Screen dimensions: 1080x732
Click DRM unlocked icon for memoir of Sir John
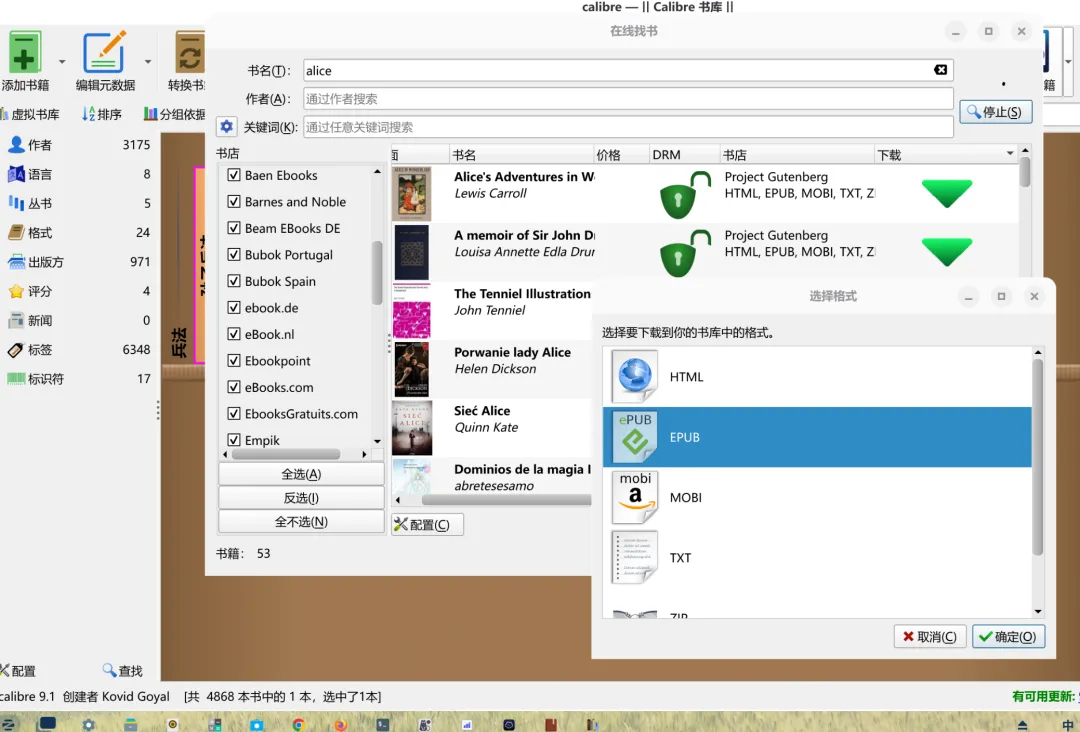685,253
